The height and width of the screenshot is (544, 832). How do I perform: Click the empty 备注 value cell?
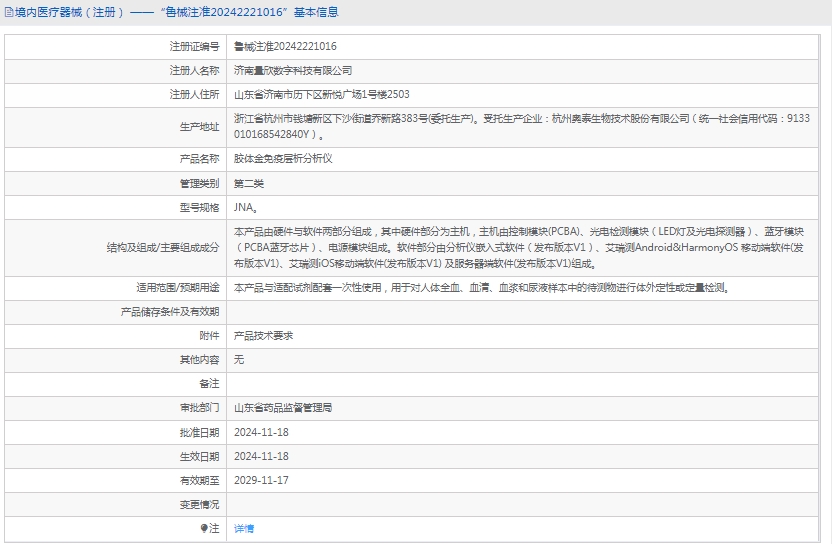pos(520,383)
